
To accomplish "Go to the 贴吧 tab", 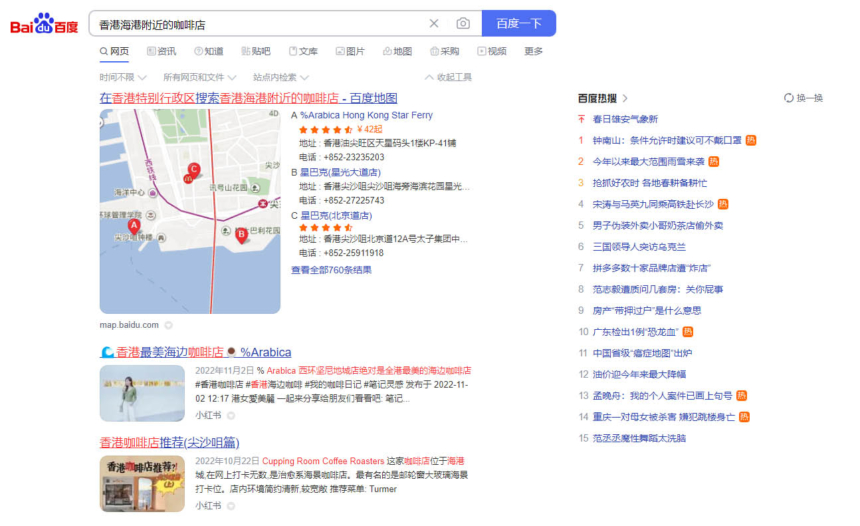I will pos(256,51).
